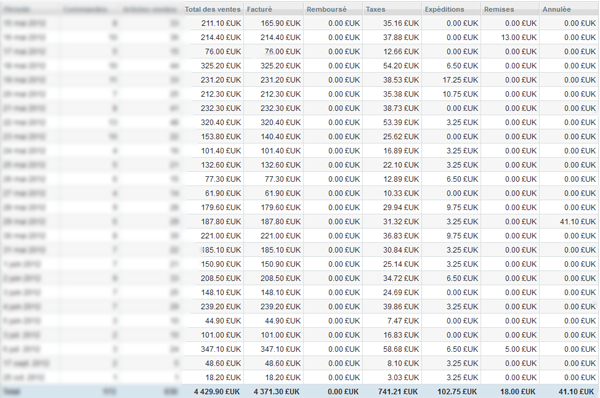The width and height of the screenshot is (600, 398).
Task: Click the Taxes column header
Action: click(x=392, y=9)
